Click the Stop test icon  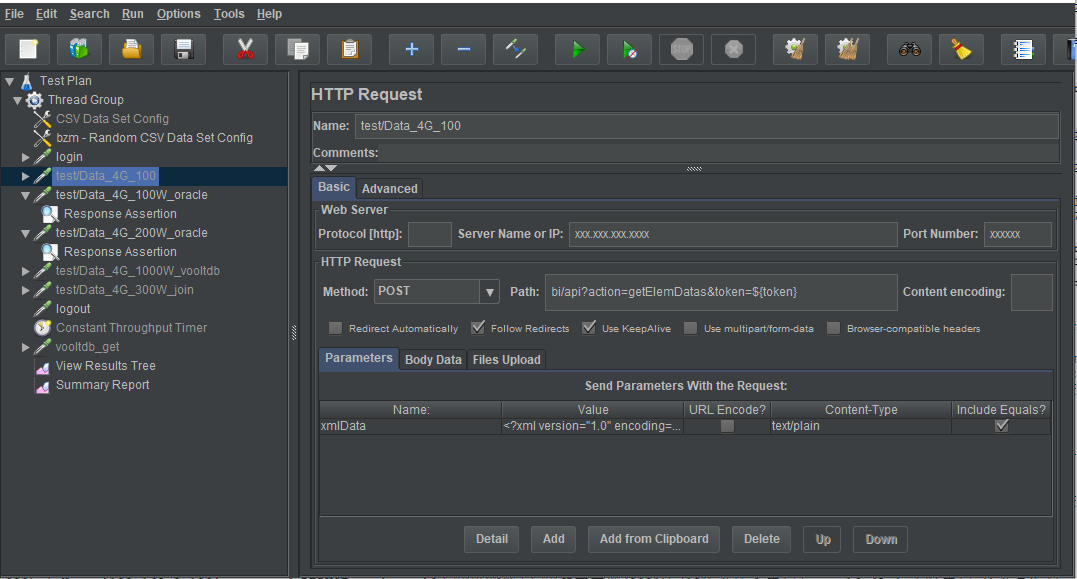point(681,49)
